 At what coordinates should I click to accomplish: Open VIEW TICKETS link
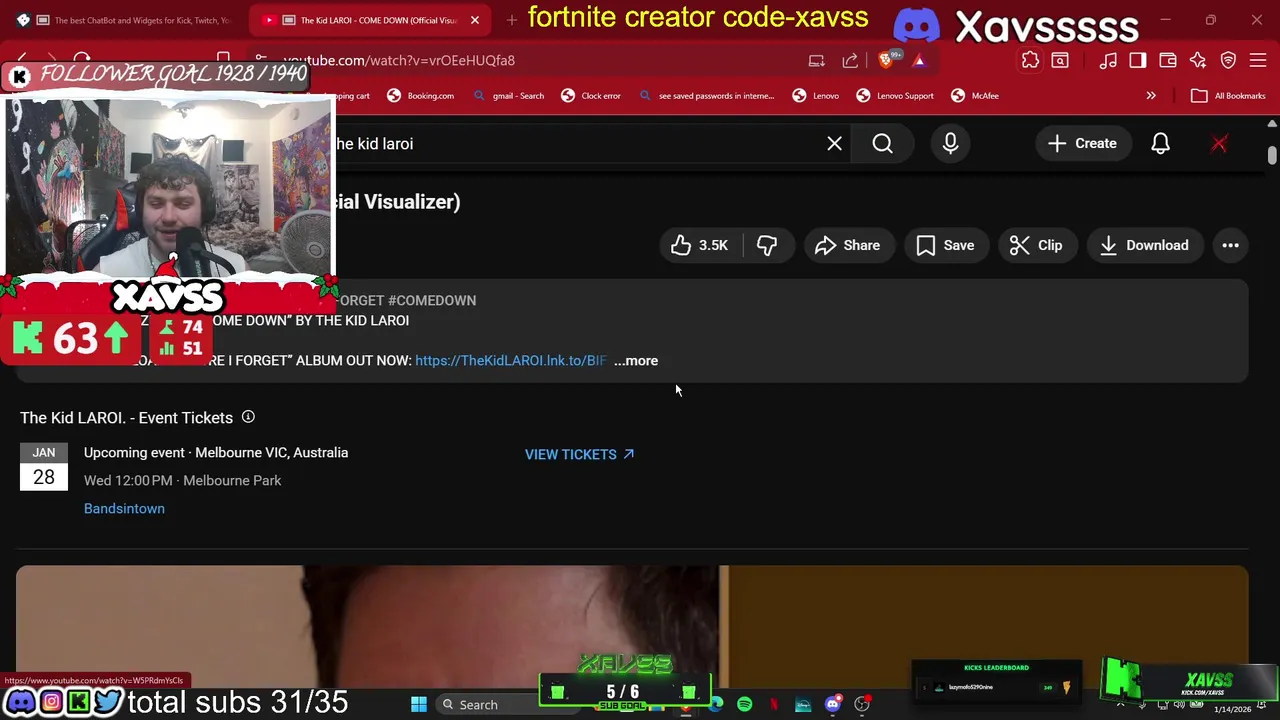tap(579, 454)
